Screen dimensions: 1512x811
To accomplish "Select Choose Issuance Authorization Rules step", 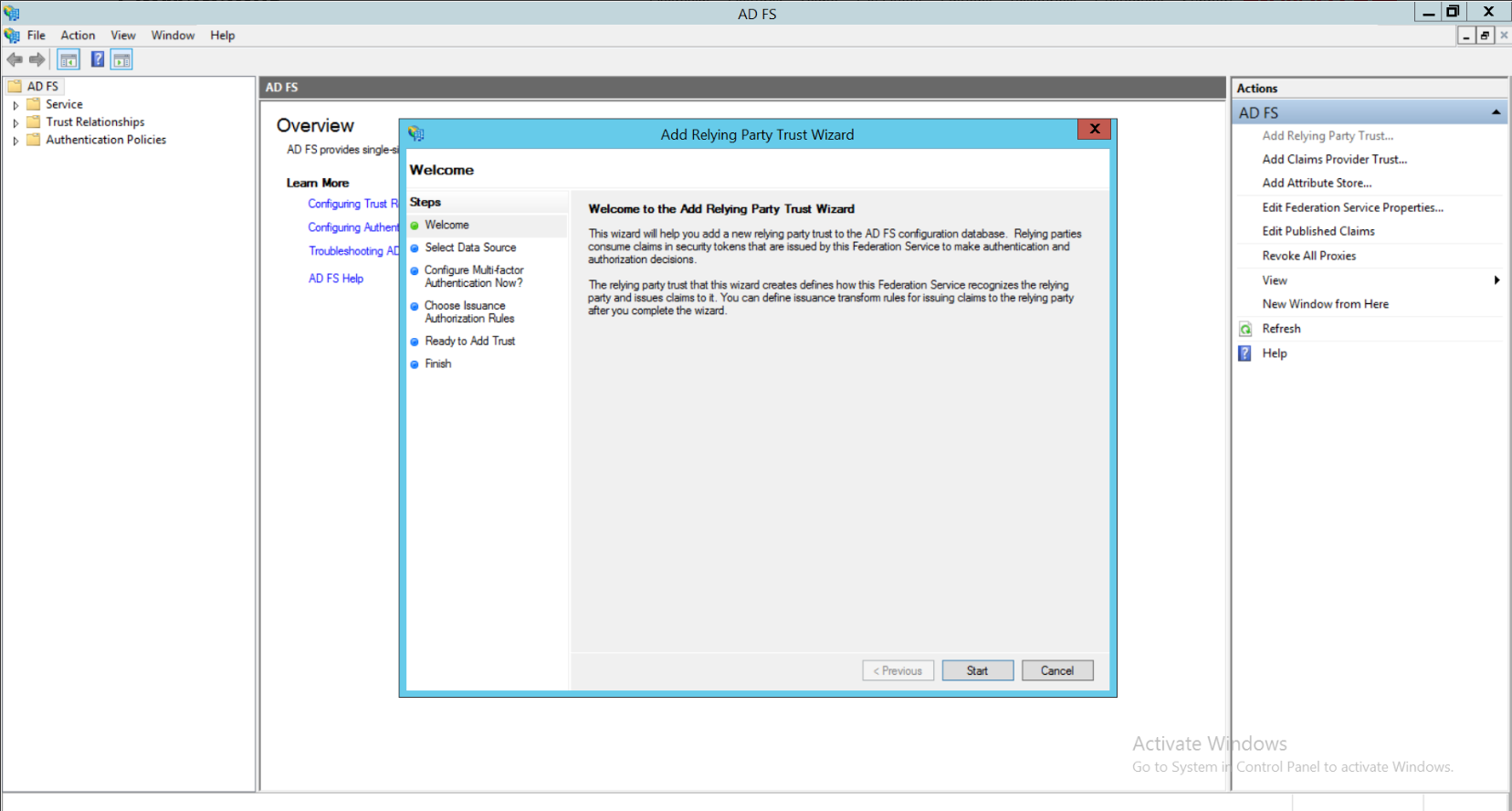I will click(469, 312).
